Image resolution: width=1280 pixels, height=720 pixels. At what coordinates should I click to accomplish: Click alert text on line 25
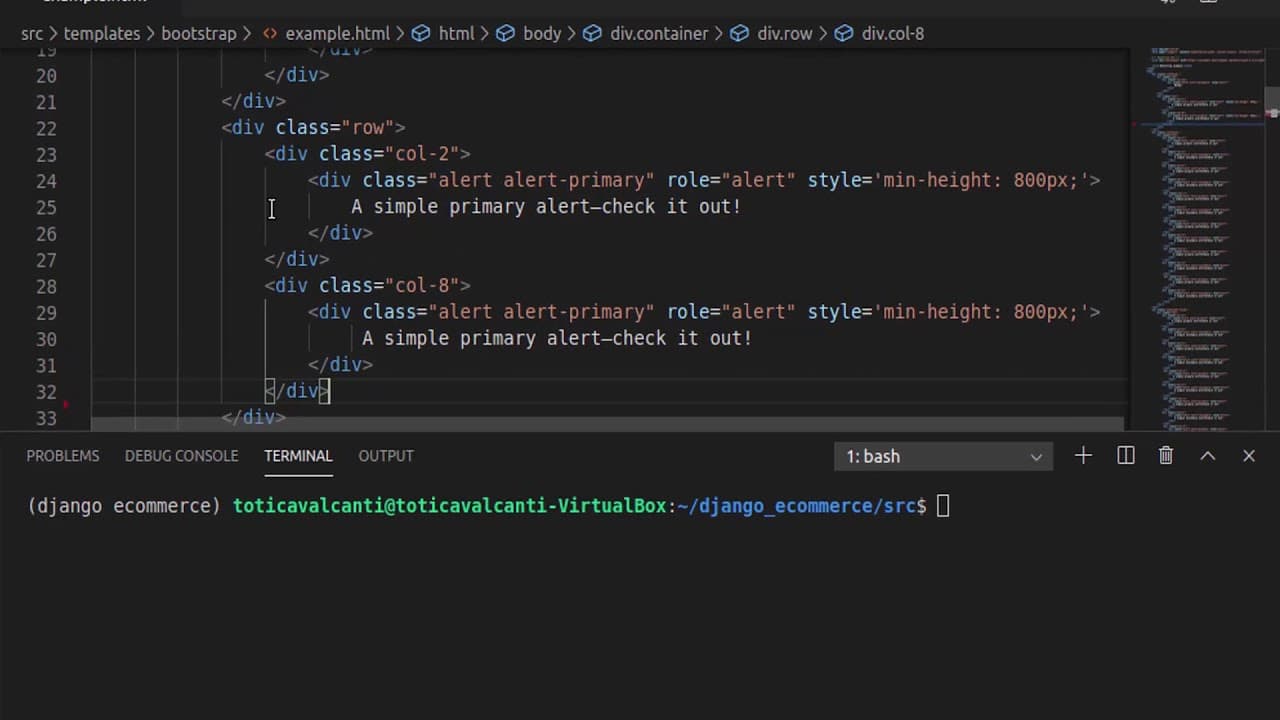[x=546, y=207]
